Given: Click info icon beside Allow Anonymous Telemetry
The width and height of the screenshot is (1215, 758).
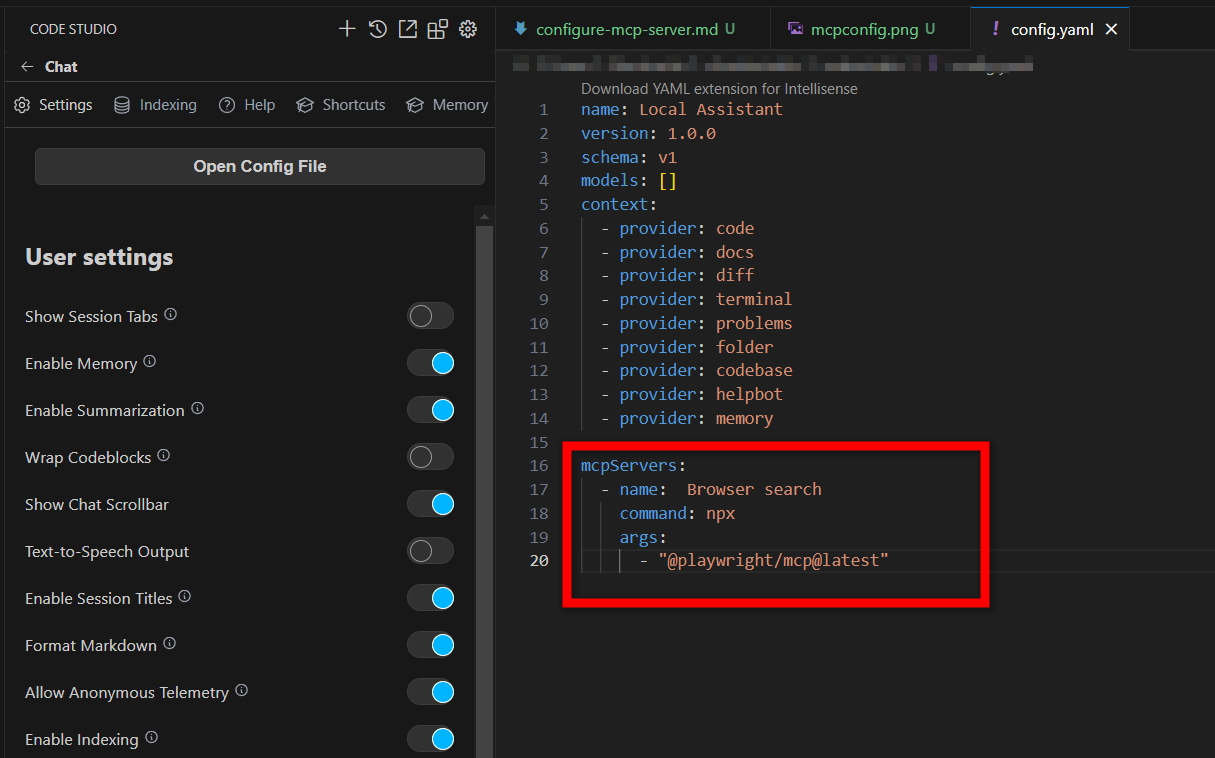Looking at the screenshot, I should click(242, 691).
